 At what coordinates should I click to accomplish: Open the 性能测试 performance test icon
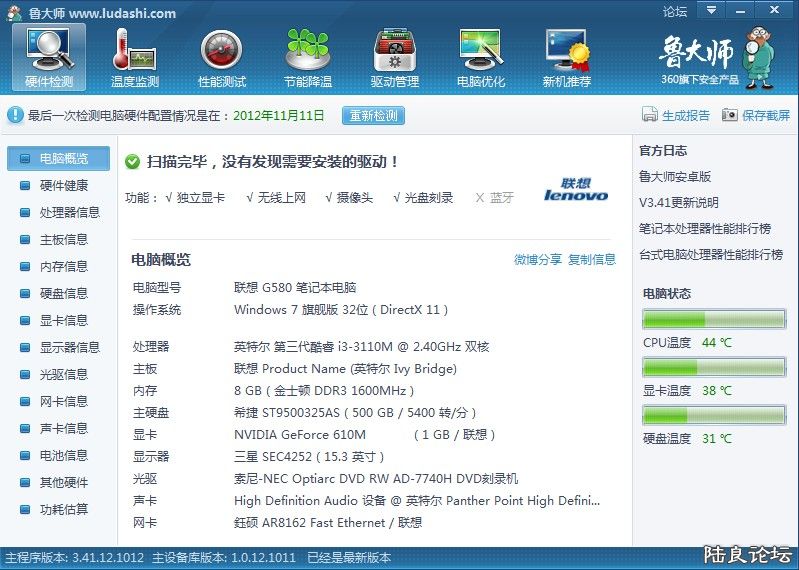tap(222, 56)
